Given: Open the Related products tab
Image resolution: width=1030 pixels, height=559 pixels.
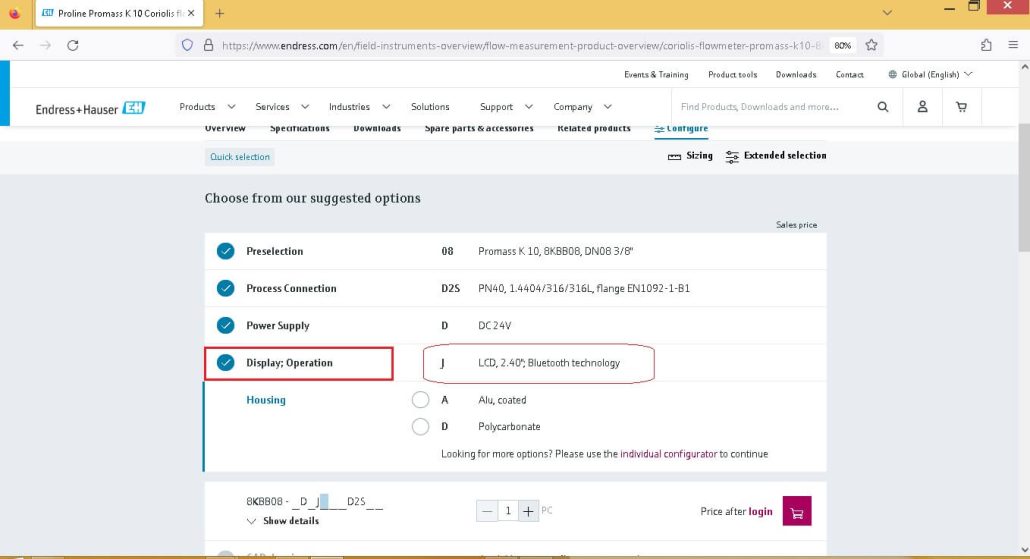Looking at the screenshot, I should 594,128.
